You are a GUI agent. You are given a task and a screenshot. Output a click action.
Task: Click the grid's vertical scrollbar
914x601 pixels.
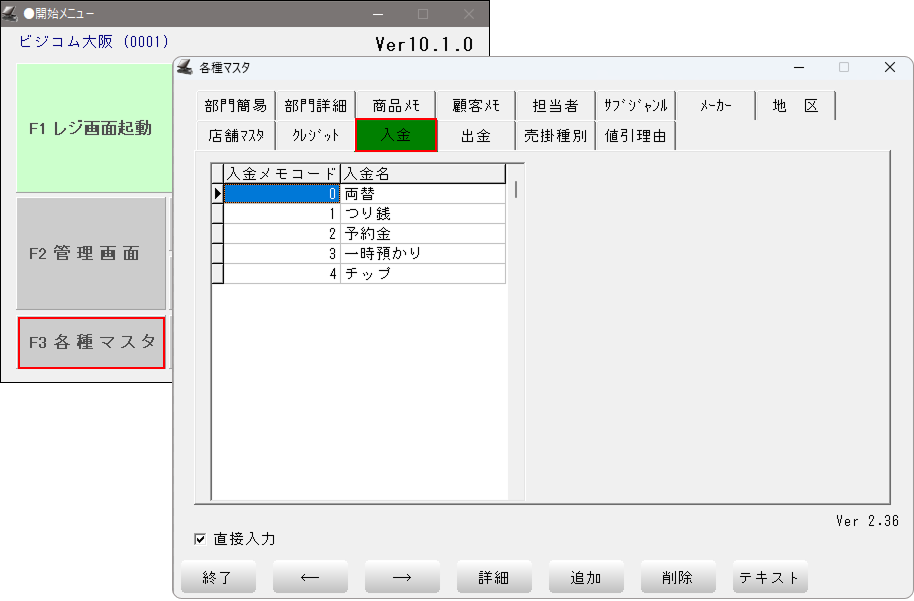[x=516, y=189]
